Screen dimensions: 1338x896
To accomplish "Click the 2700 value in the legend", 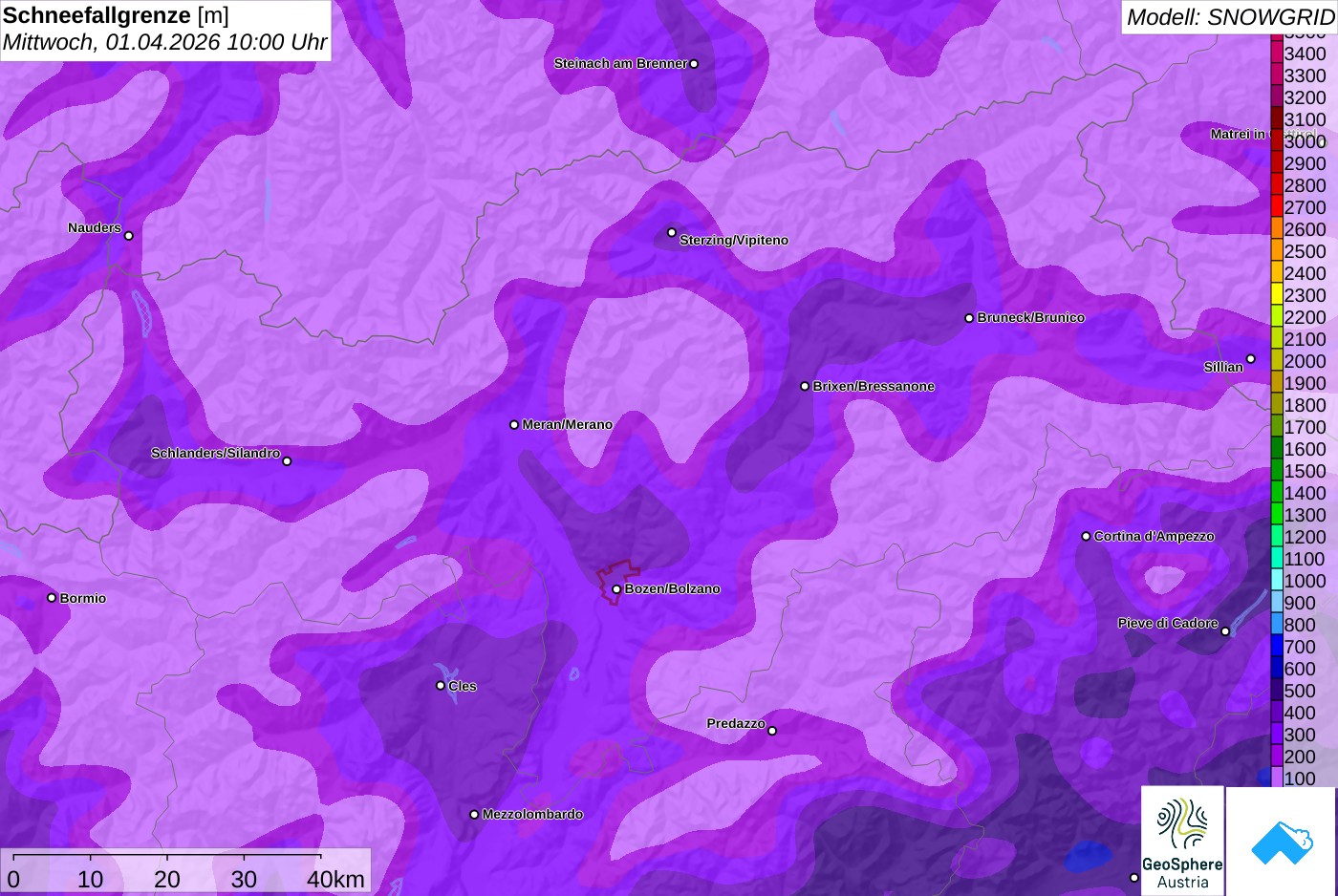I will (1305, 207).
